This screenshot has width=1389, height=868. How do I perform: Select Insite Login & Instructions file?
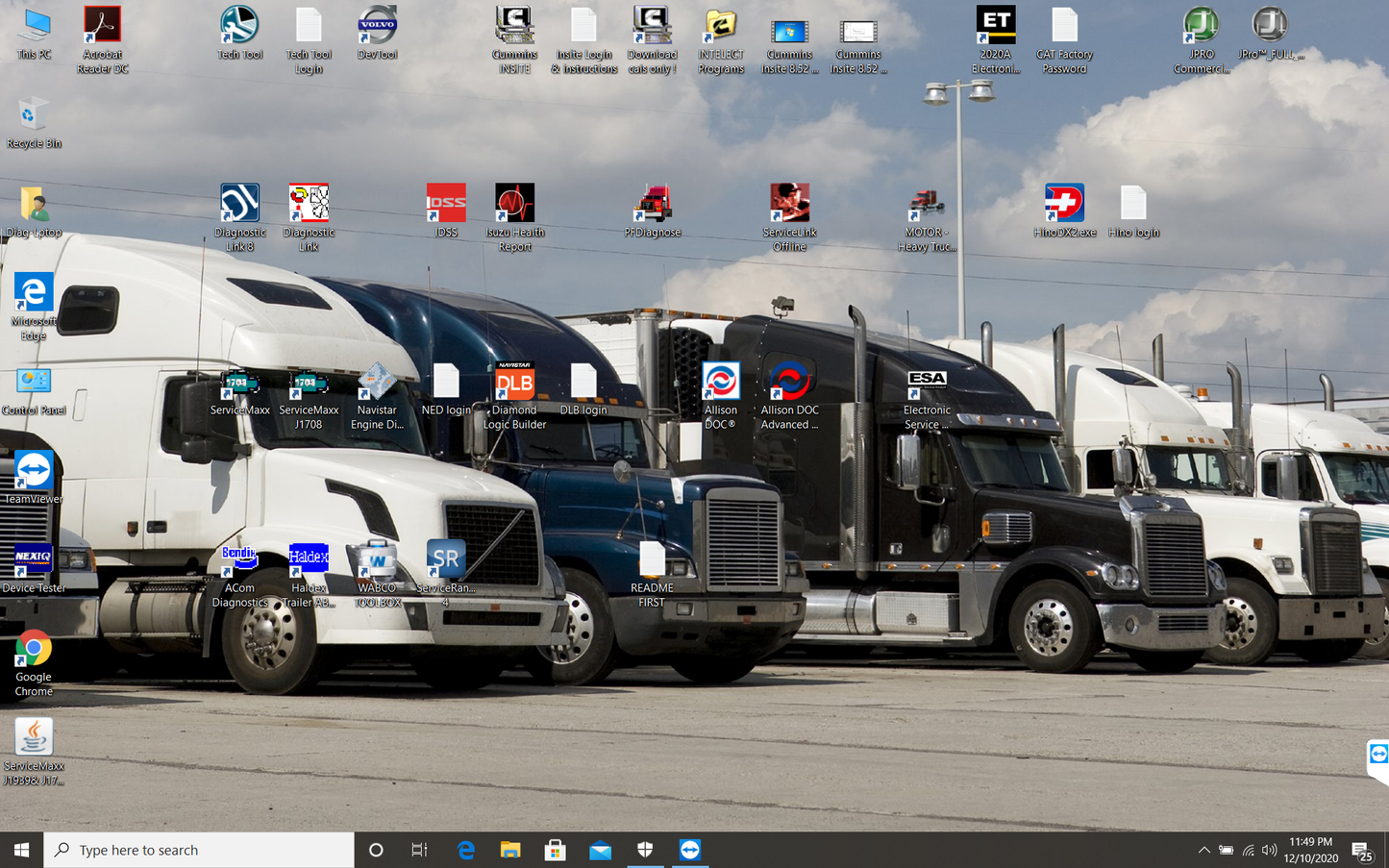point(583,40)
